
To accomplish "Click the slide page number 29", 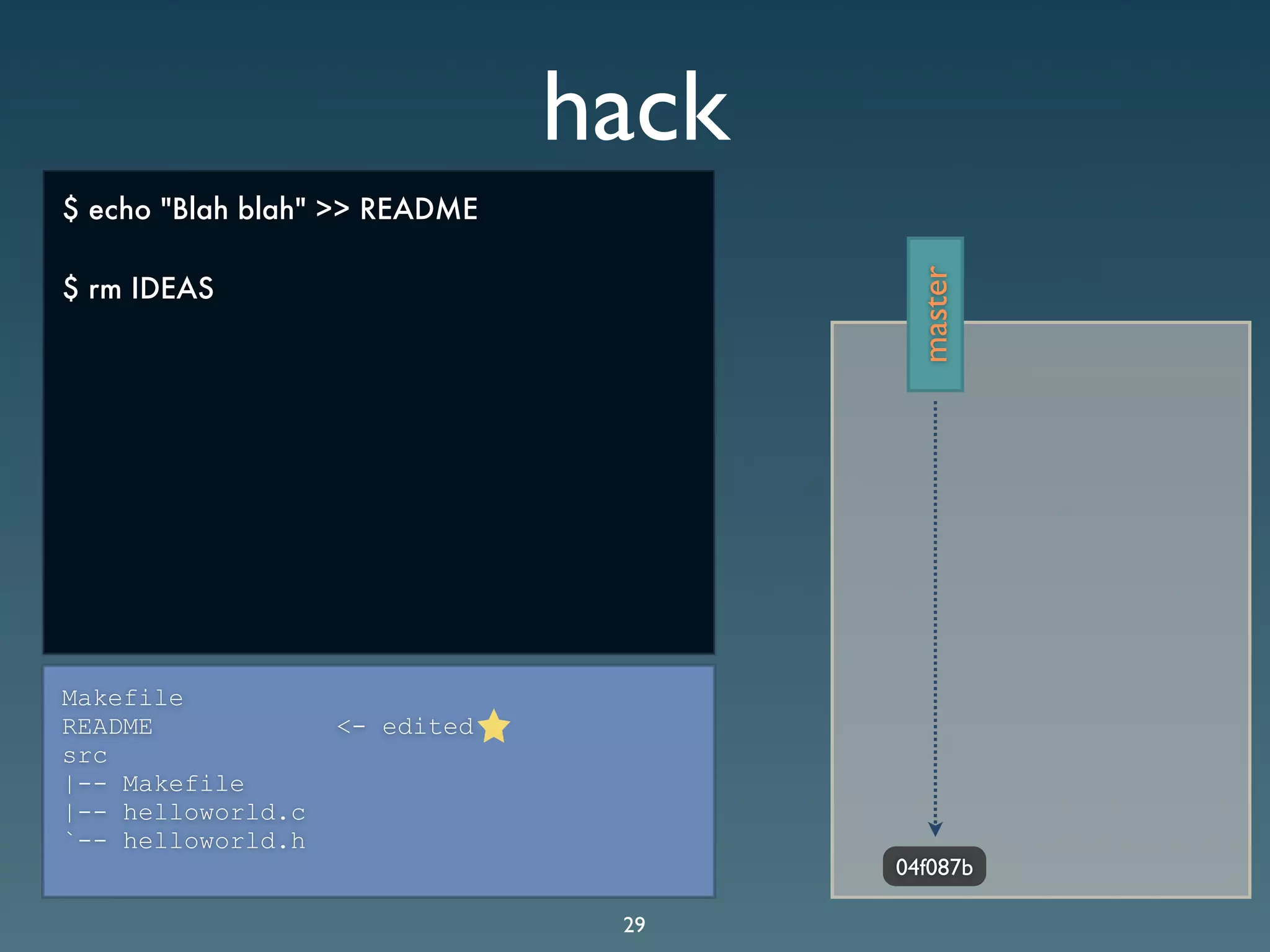I will tap(634, 925).
